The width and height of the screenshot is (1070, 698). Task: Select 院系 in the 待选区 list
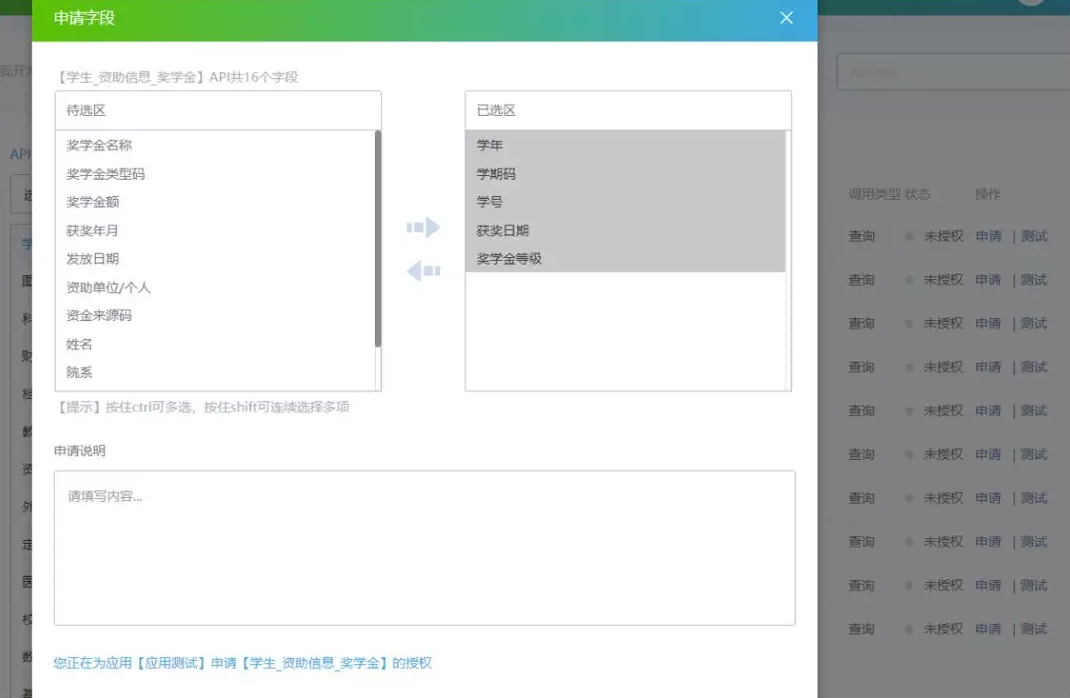click(215, 373)
